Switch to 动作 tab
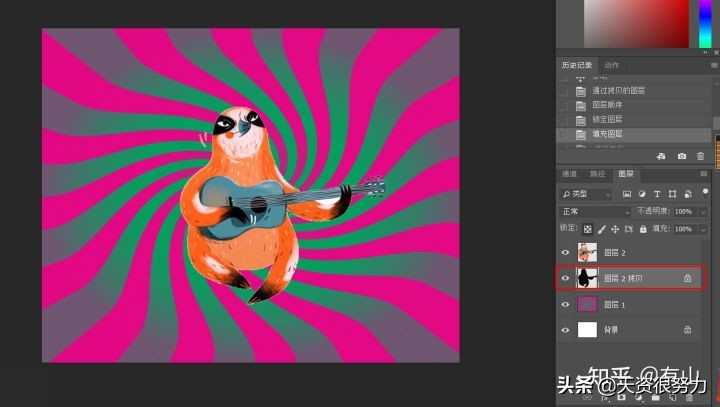The image size is (720, 407). click(612, 65)
